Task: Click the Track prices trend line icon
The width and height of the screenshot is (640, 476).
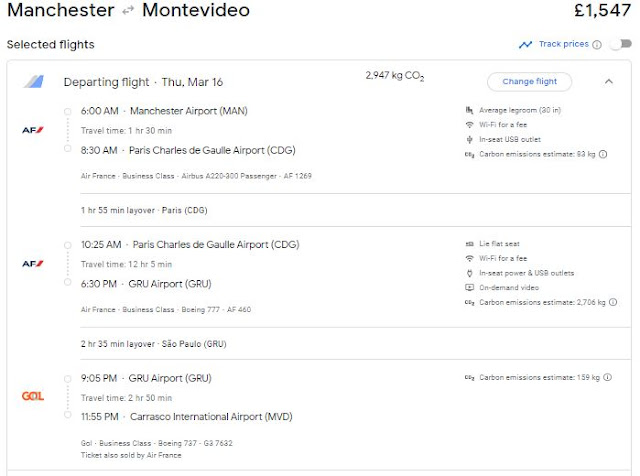Action: (x=525, y=44)
